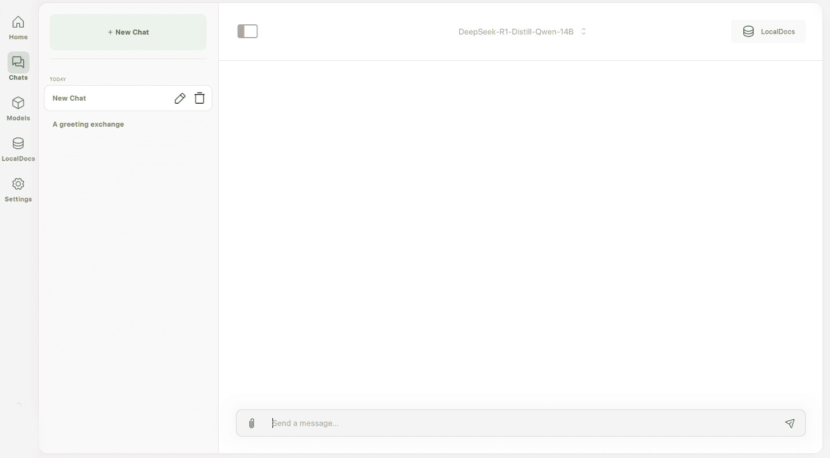Viewport: 830px width, 458px height.
Task: Open LocalDocs button in top right
Action: click(x=769, y=32)
